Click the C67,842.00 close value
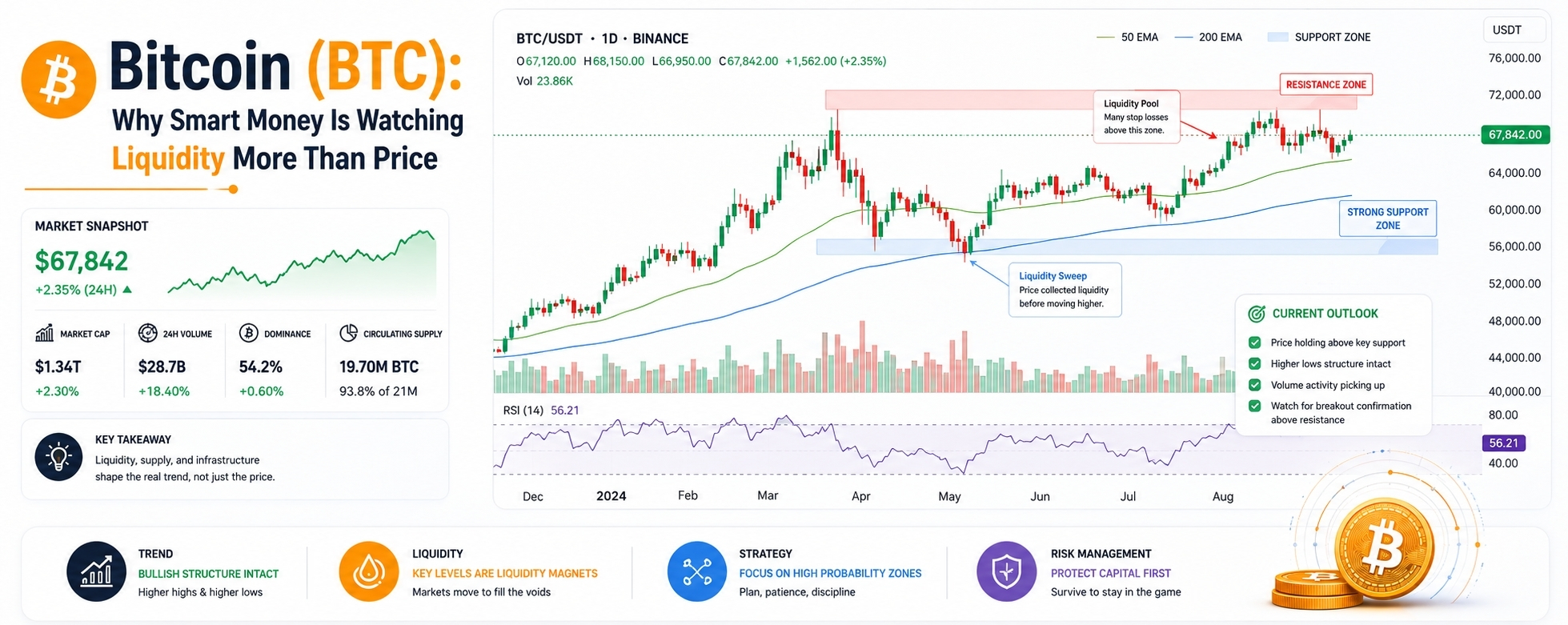This screenshot has height=625, width=1568. pyautogui.click(x=748, y=61)
